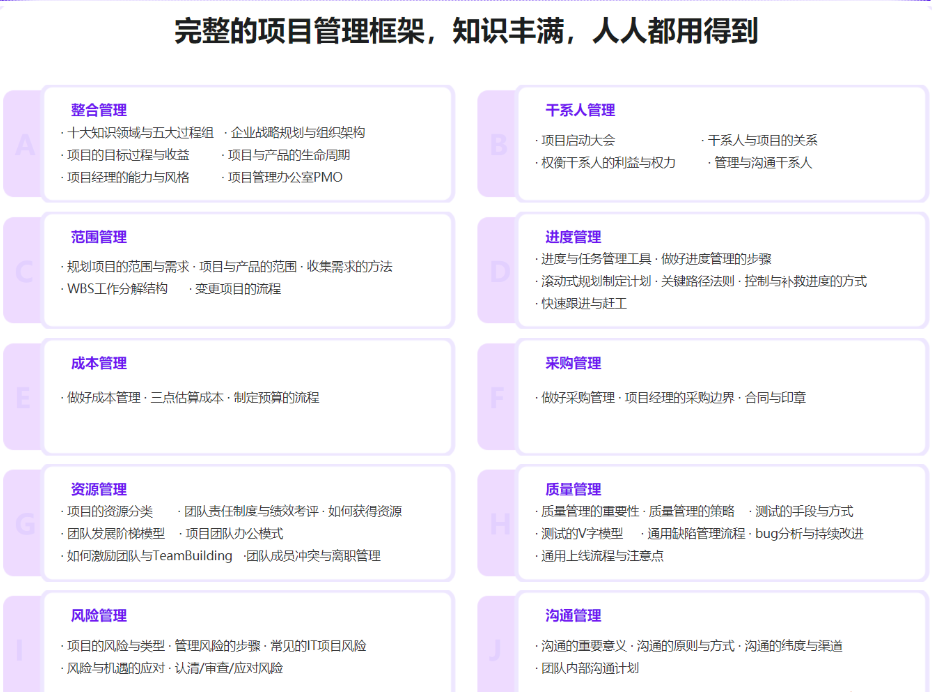Click the letter E badge beside 成本管理
932x692 pixels.
click(x=24, y=398)
